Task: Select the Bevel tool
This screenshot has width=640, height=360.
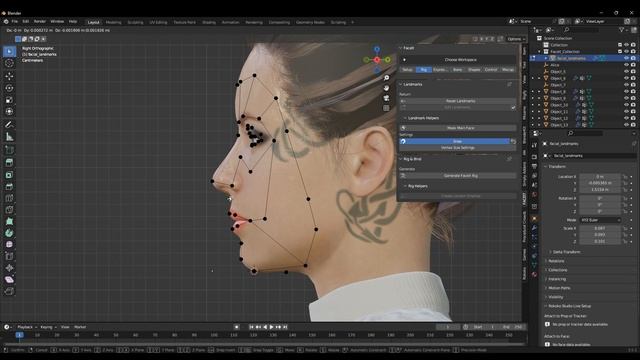Action: (9, 187)
